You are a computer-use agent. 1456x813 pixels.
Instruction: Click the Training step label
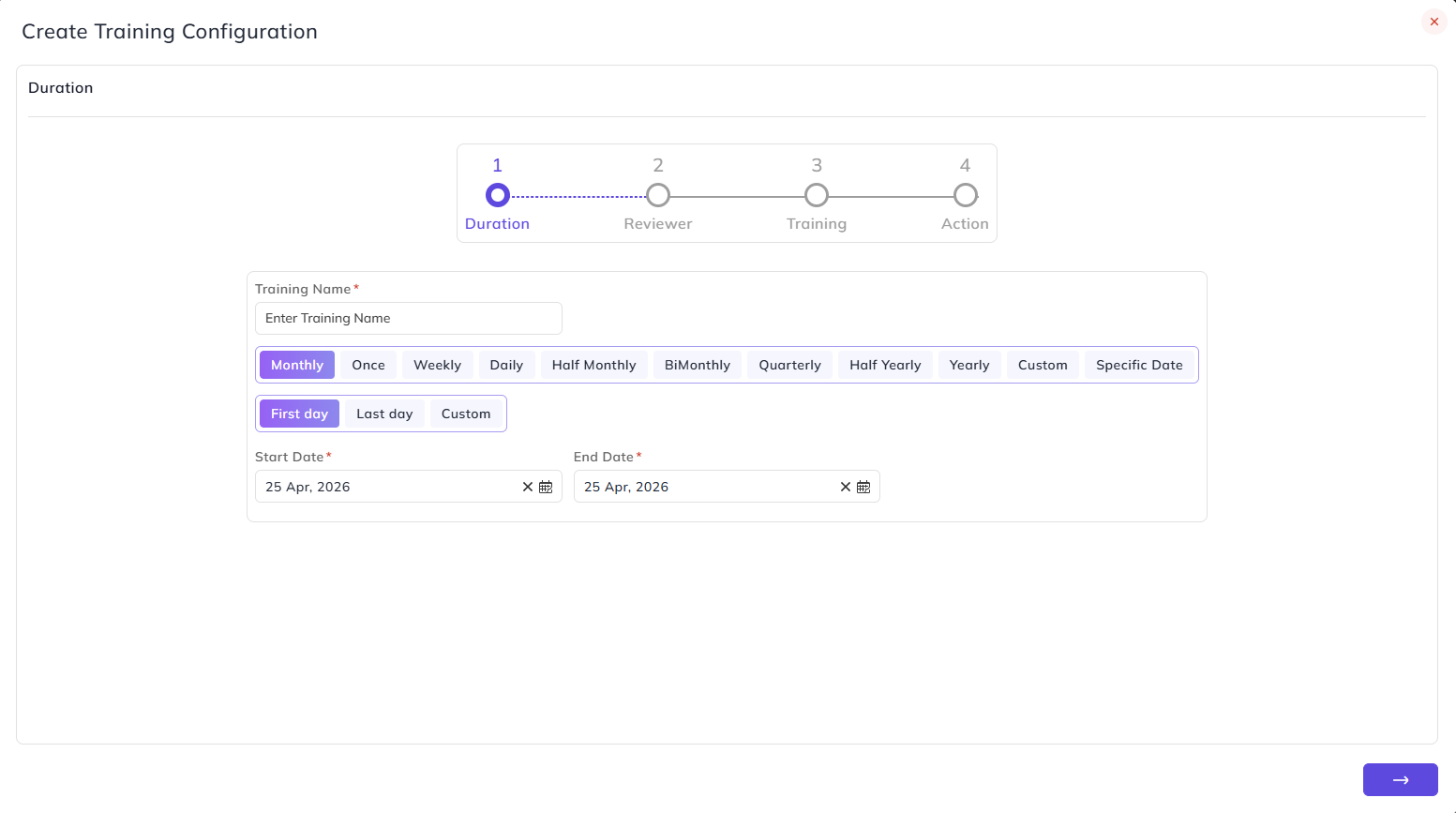pos(817,224)
